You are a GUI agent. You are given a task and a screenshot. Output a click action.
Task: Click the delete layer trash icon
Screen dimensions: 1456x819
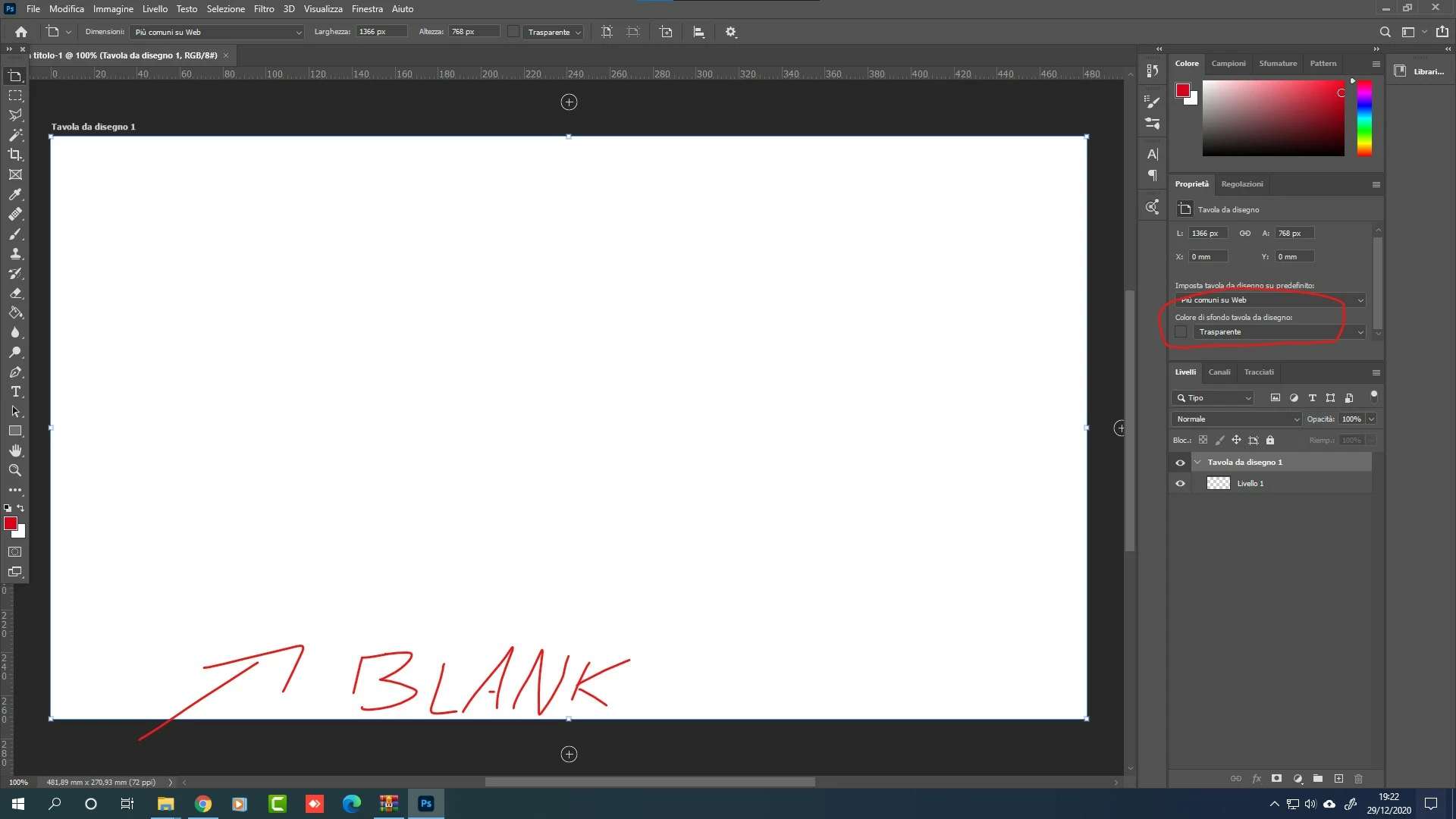(1358, 779)
